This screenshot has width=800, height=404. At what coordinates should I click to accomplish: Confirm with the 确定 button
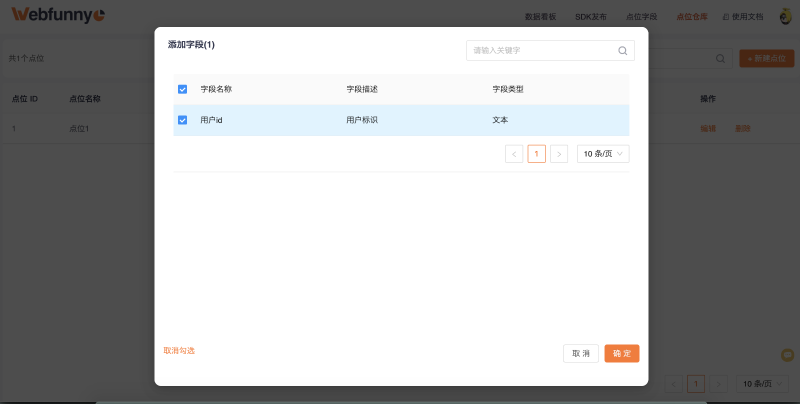click(x=622, y=354)
